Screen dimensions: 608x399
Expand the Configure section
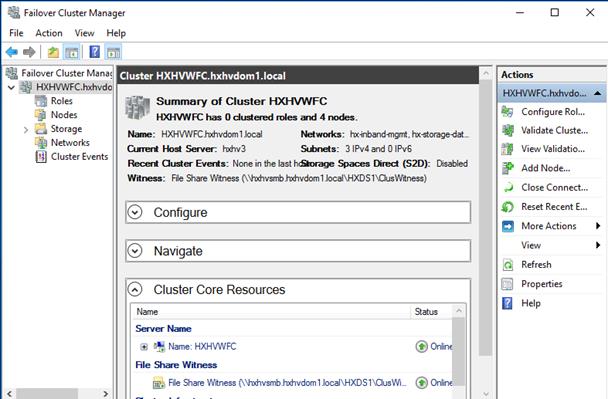135,212
